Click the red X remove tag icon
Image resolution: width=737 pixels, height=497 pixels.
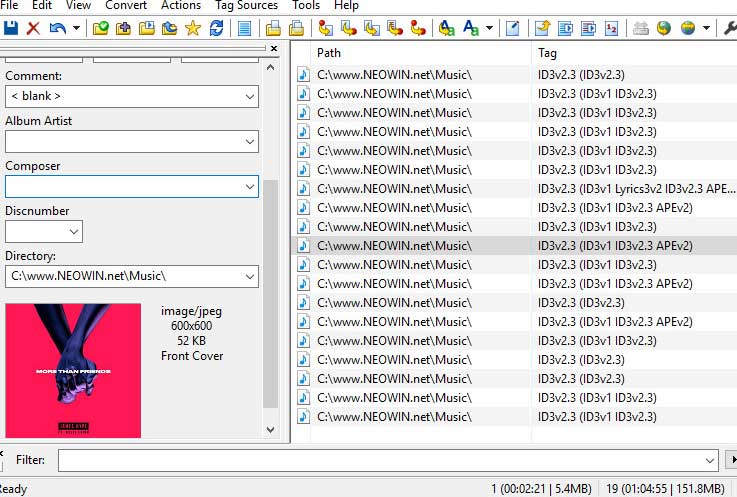(x=33, y=28)
